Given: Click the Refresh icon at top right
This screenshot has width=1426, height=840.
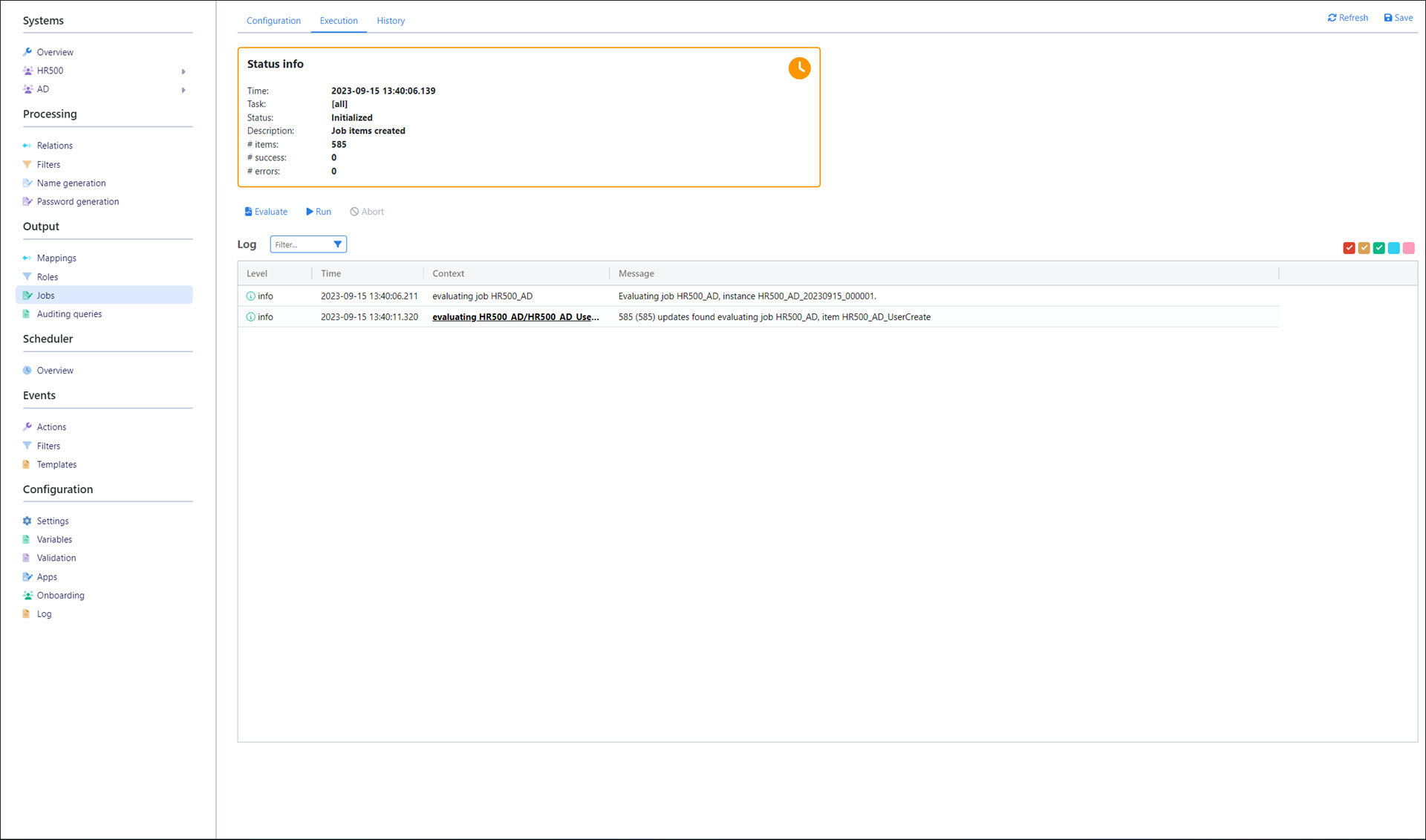Looking at the screenshot, I should point(1332,18).
